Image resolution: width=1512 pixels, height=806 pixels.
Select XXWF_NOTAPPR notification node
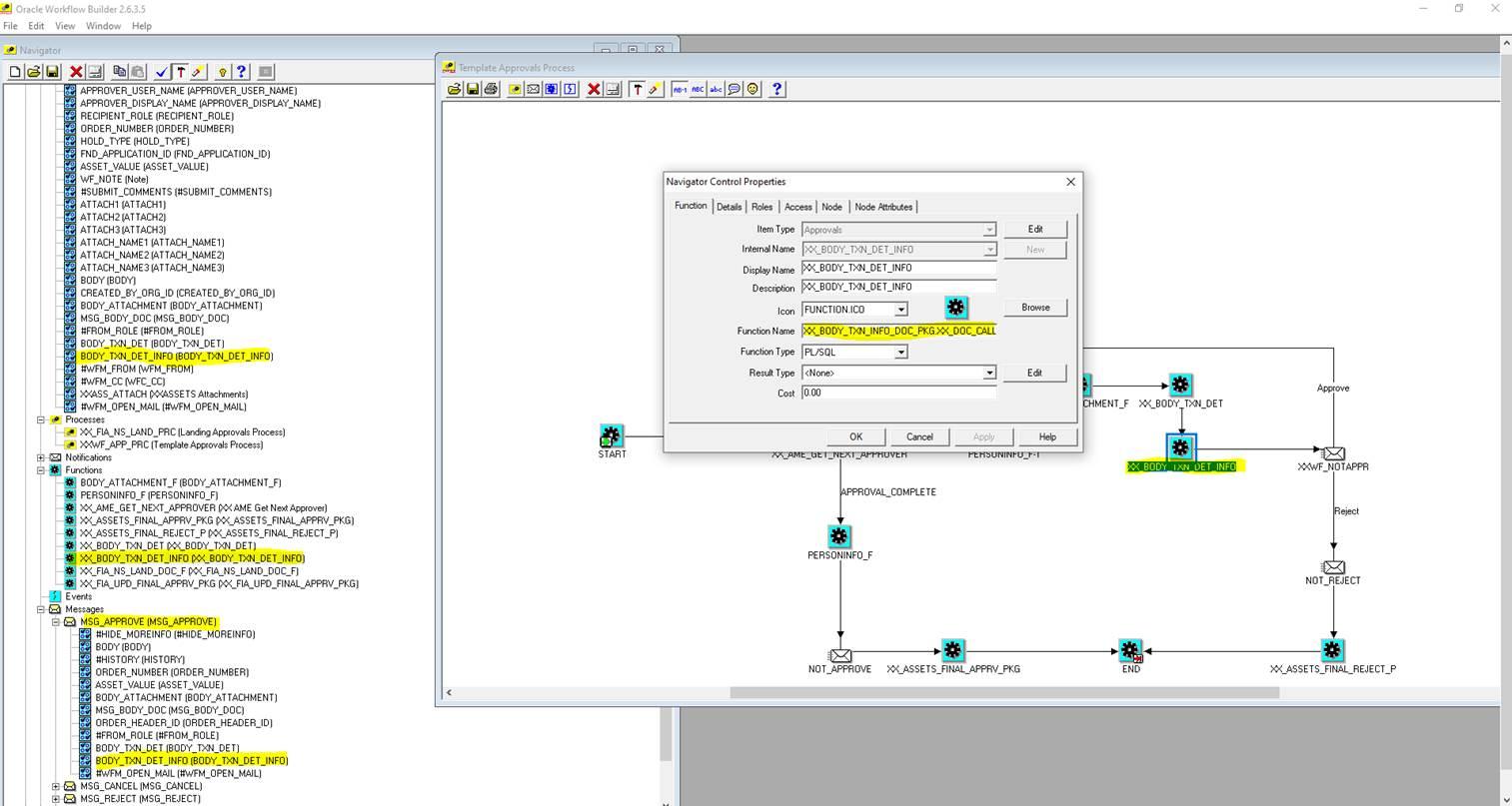pyautogui.click(x=1333, y=452)
